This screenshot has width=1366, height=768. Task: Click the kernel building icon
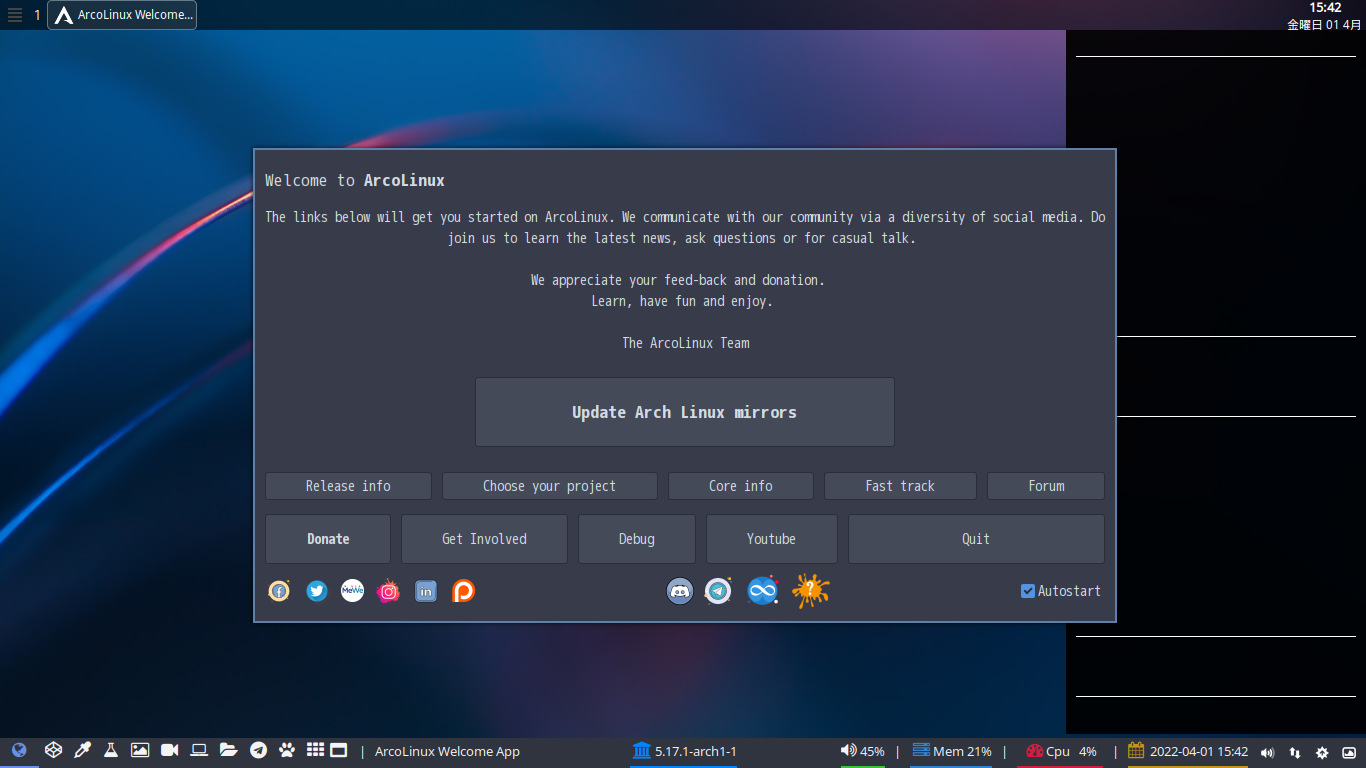click(x=641, y=750)
